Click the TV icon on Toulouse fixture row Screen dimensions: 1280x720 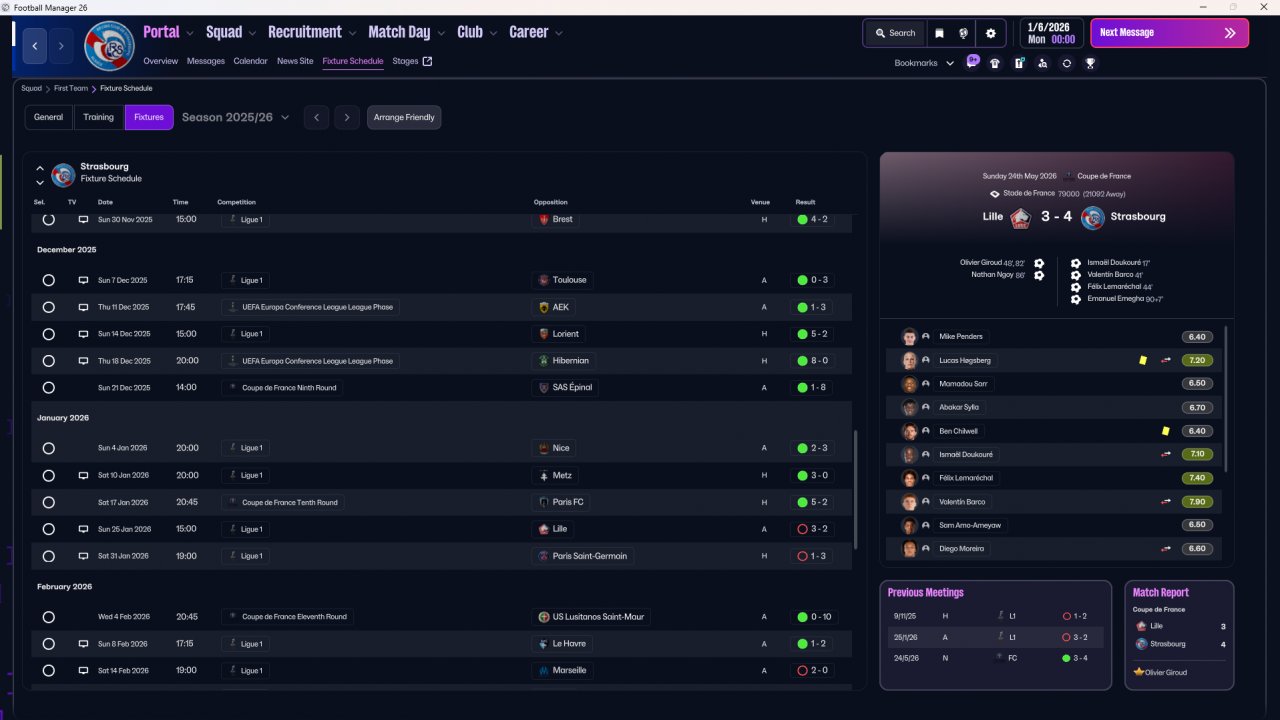(x=84, y=280)
